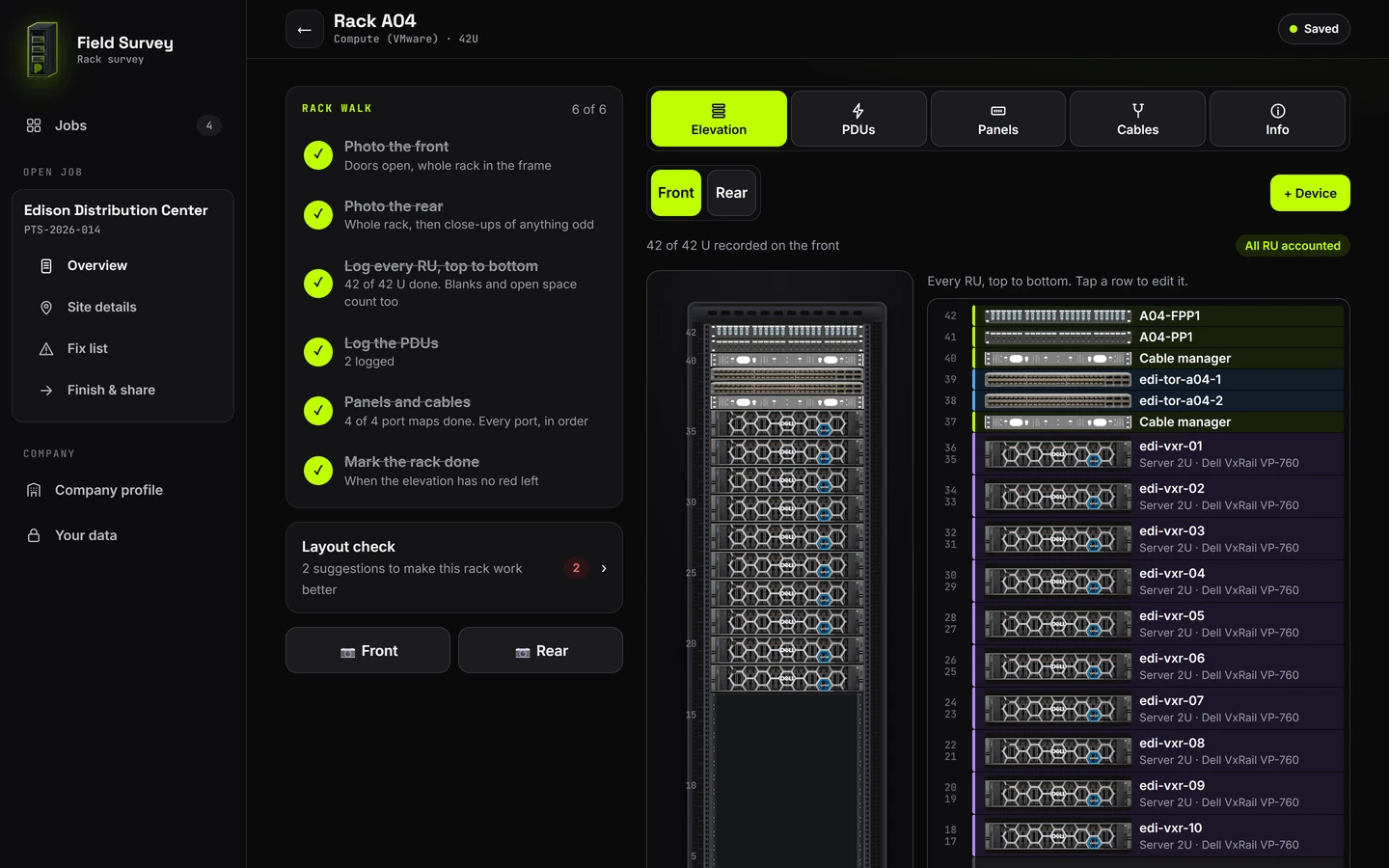Click the Overview document icon

pos(46,266)
